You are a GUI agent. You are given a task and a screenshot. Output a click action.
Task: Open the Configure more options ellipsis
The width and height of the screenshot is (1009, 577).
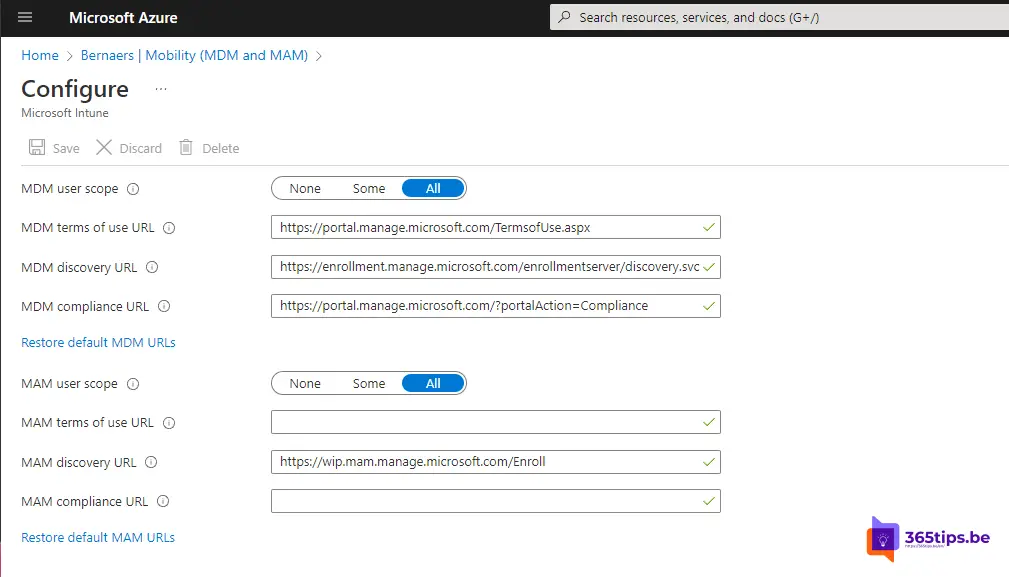(x=161, y=89)
